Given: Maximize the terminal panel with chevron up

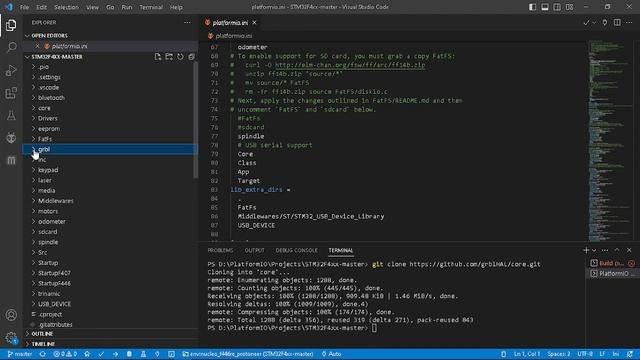Looking at the screenshot, I should [617, 250].
